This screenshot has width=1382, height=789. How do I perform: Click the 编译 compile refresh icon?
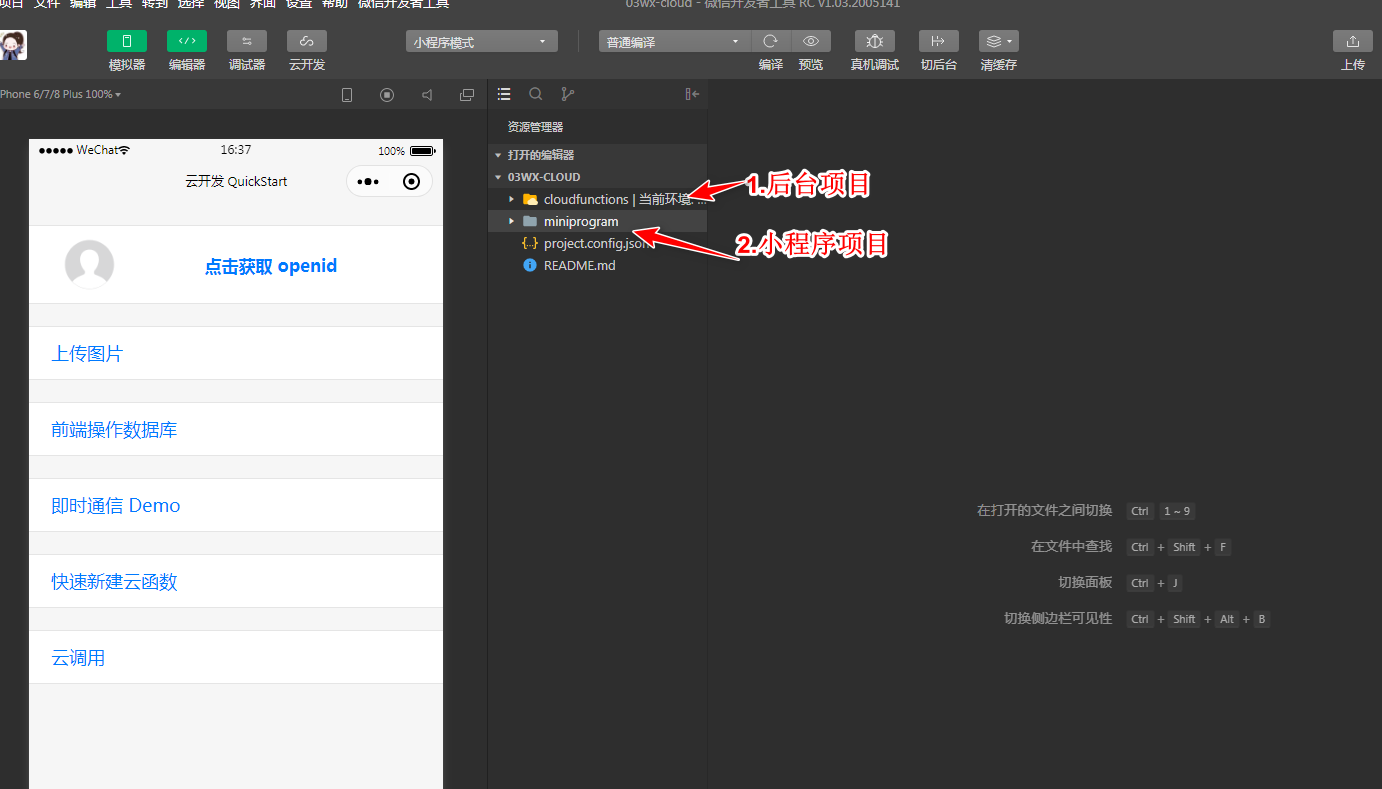click(x=770, y=41)
